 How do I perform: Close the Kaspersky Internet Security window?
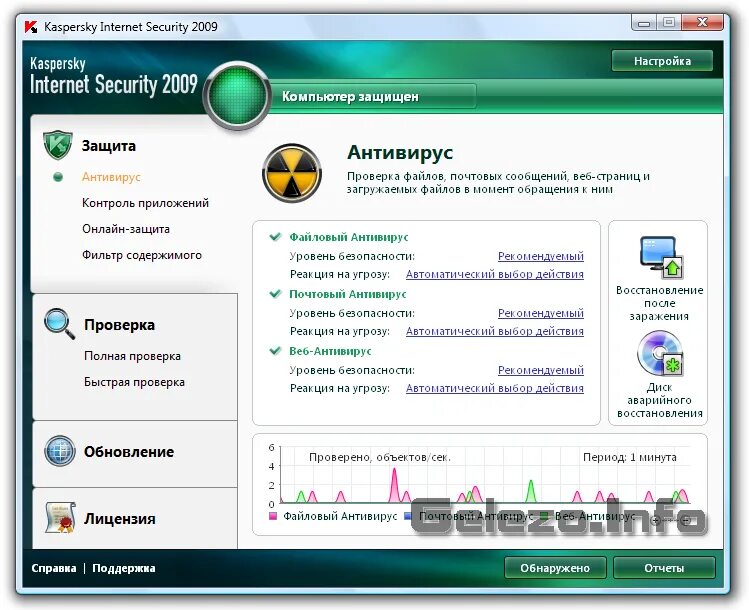tap(702, 22)
